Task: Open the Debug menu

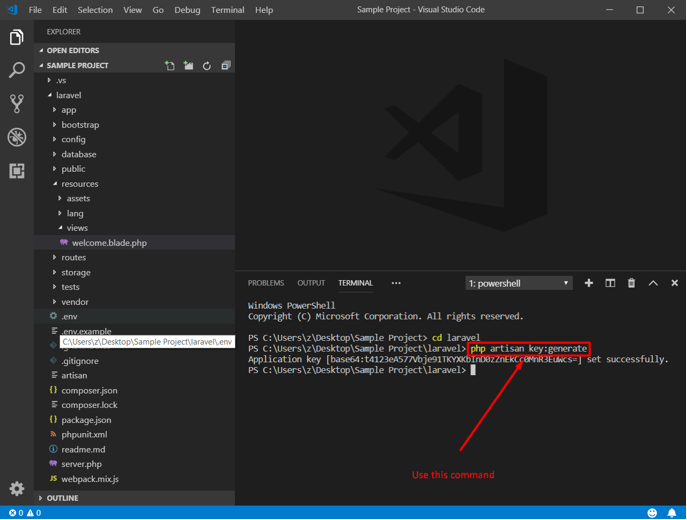Action: pos(187,10)
